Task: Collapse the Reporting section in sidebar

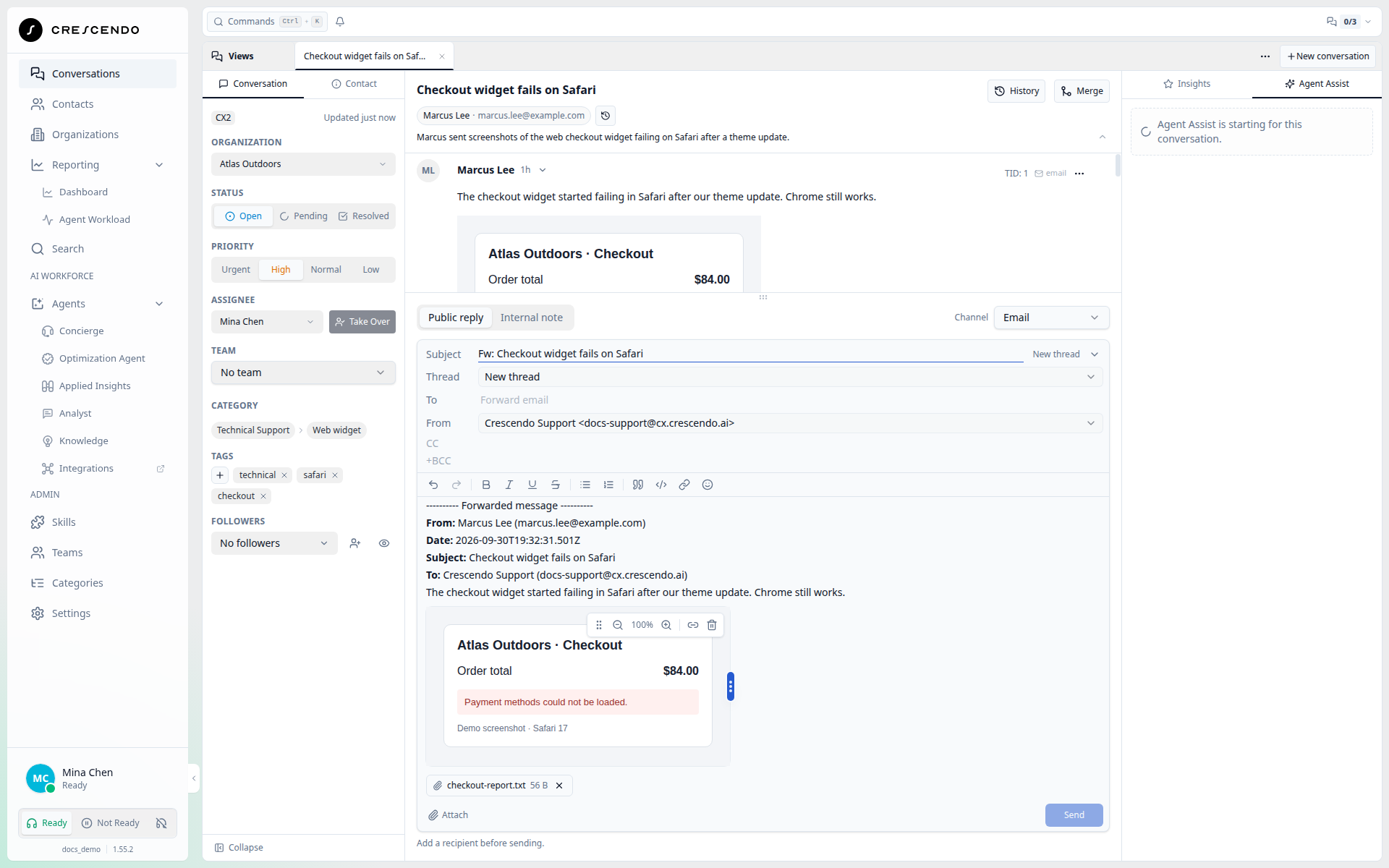Action: click(159, 165)
